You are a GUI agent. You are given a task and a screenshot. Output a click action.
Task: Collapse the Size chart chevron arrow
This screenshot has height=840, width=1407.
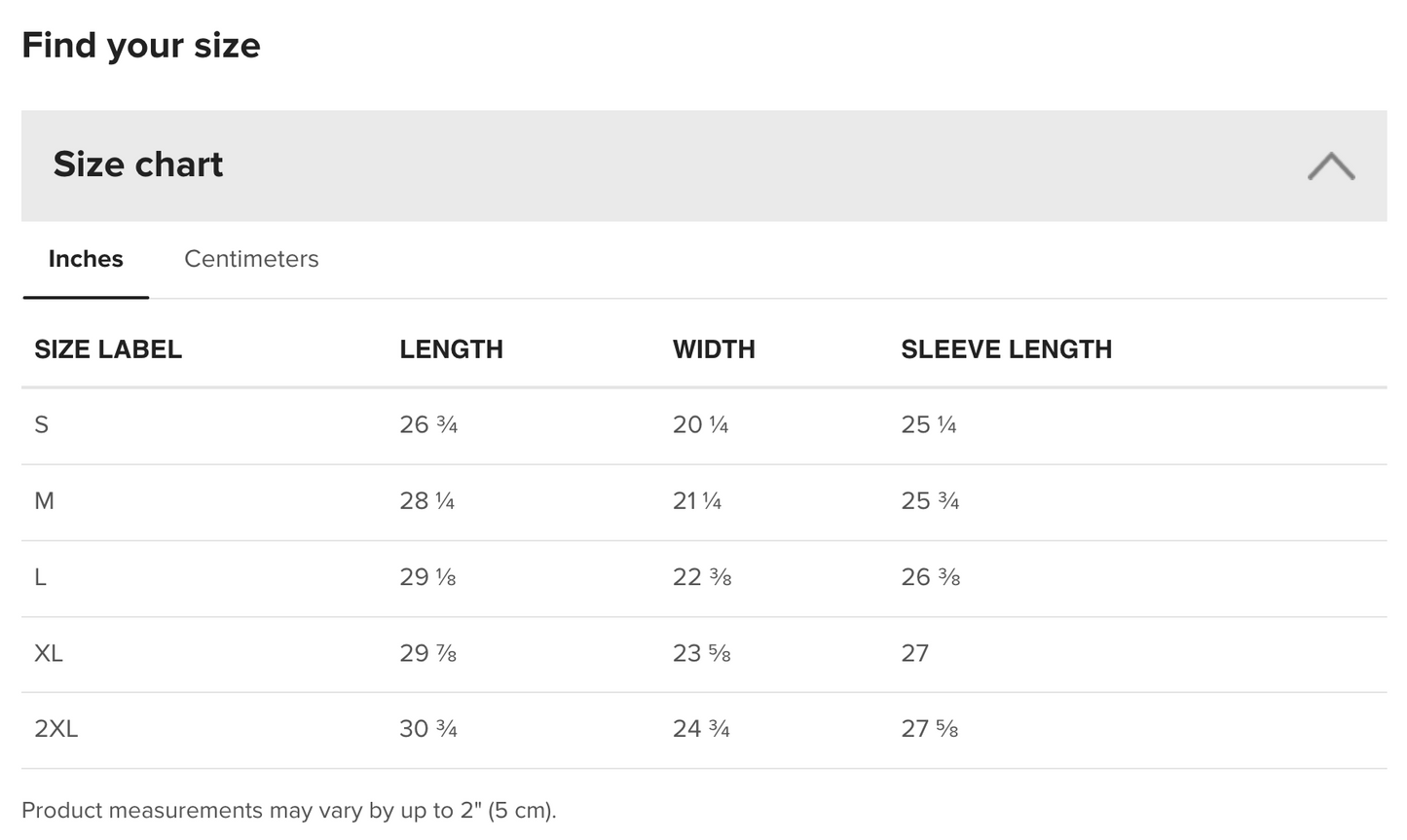pyautogui.click(x=1330, y=165)
